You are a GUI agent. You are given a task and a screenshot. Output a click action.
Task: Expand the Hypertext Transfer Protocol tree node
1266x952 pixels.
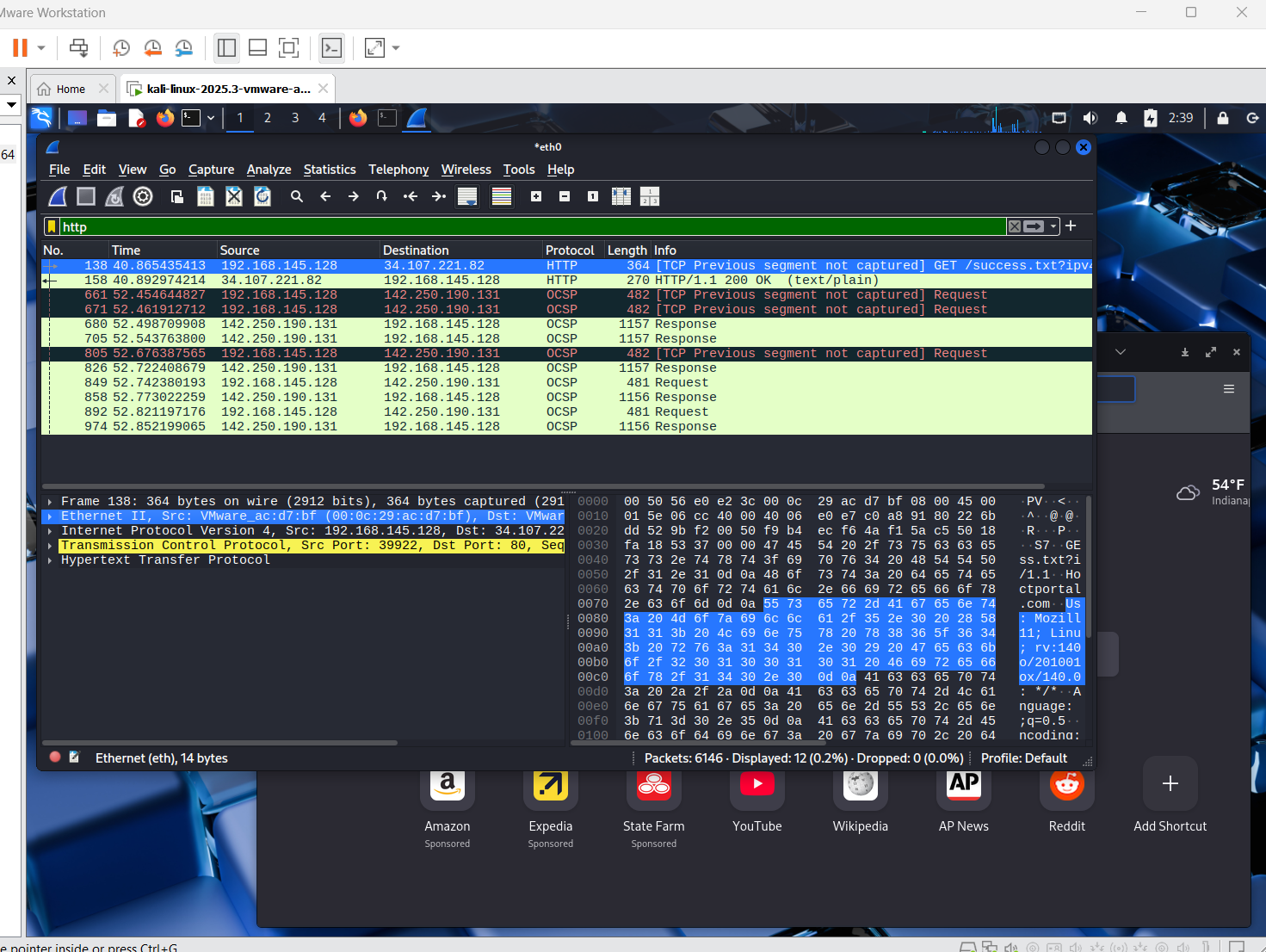[50, 560]
